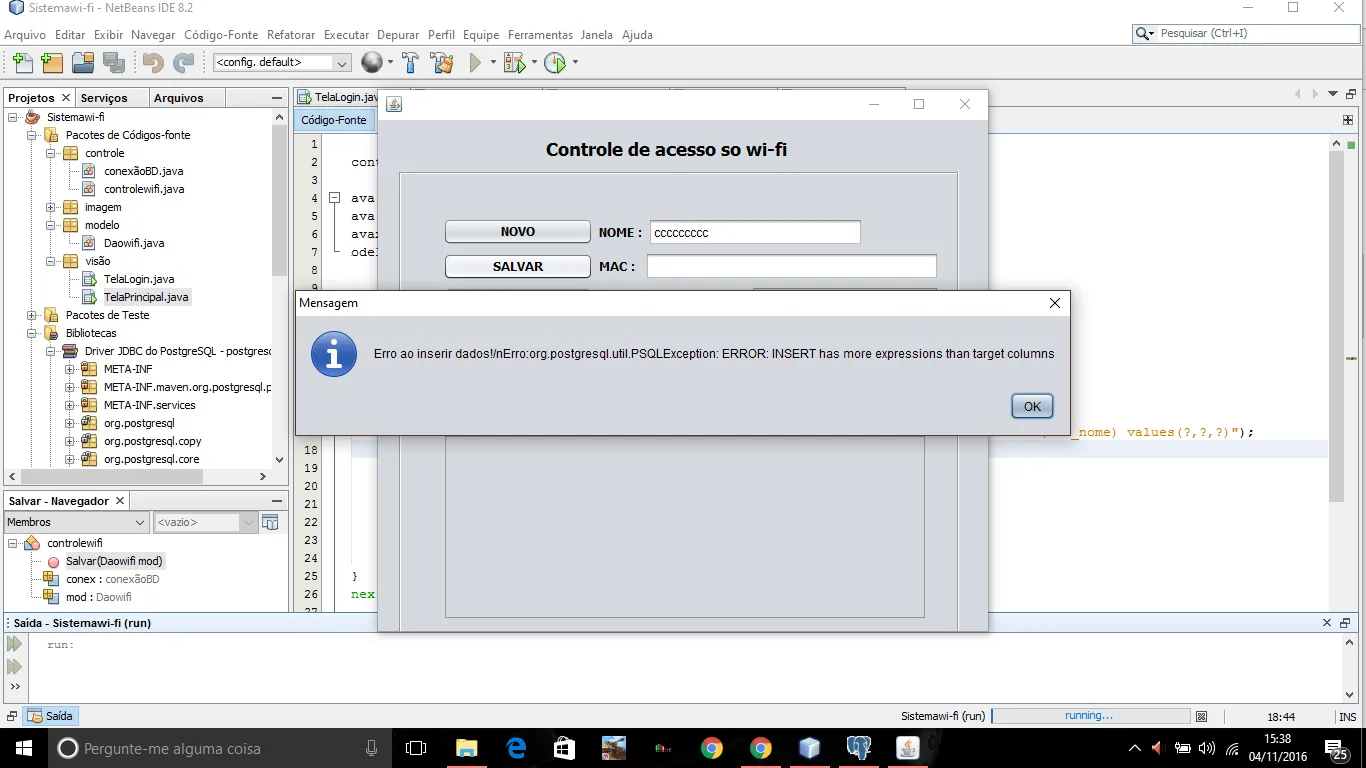This screenshot has height=768, width=1366.
Task: Open File Explorer from the taskbar
Action: tap(467, 748)
